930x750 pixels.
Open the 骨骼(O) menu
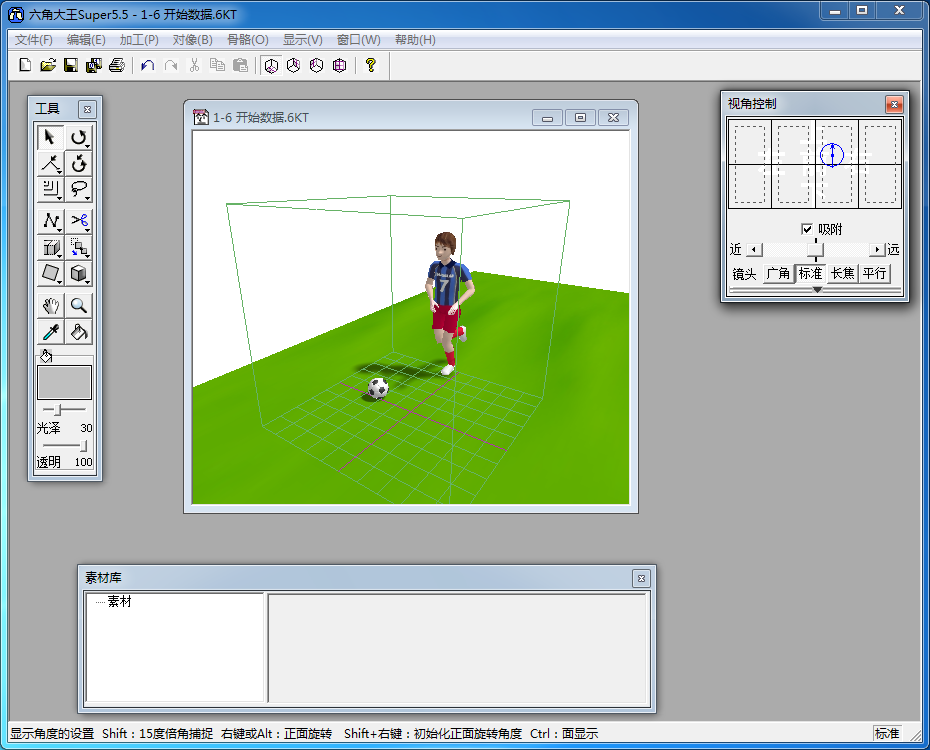pos(247,40)
